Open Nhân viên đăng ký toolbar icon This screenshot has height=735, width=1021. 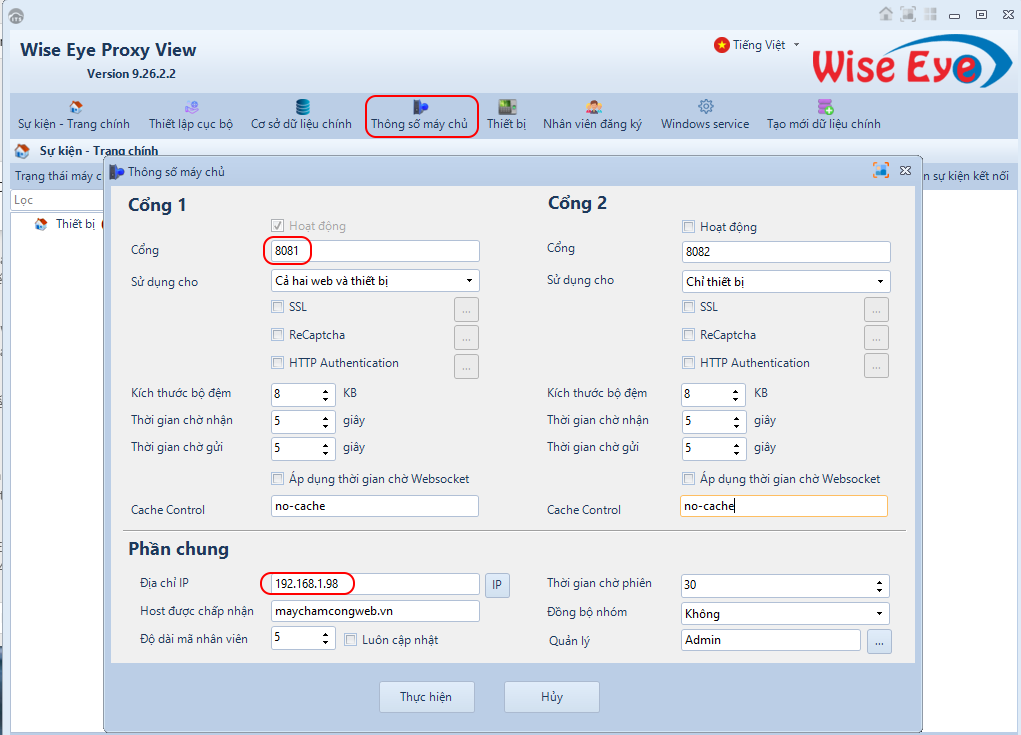click(x=593, y=107)
